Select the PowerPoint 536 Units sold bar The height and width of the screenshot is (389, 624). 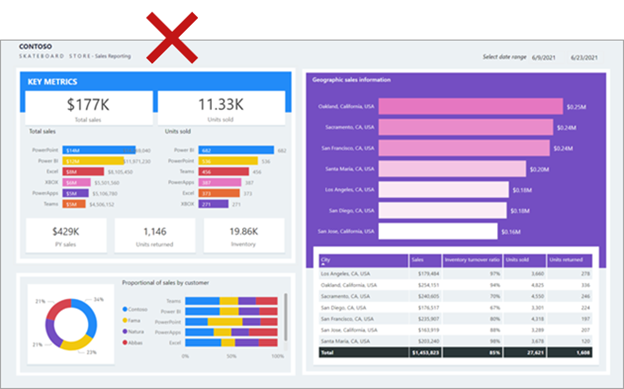[x=228, y=161]
